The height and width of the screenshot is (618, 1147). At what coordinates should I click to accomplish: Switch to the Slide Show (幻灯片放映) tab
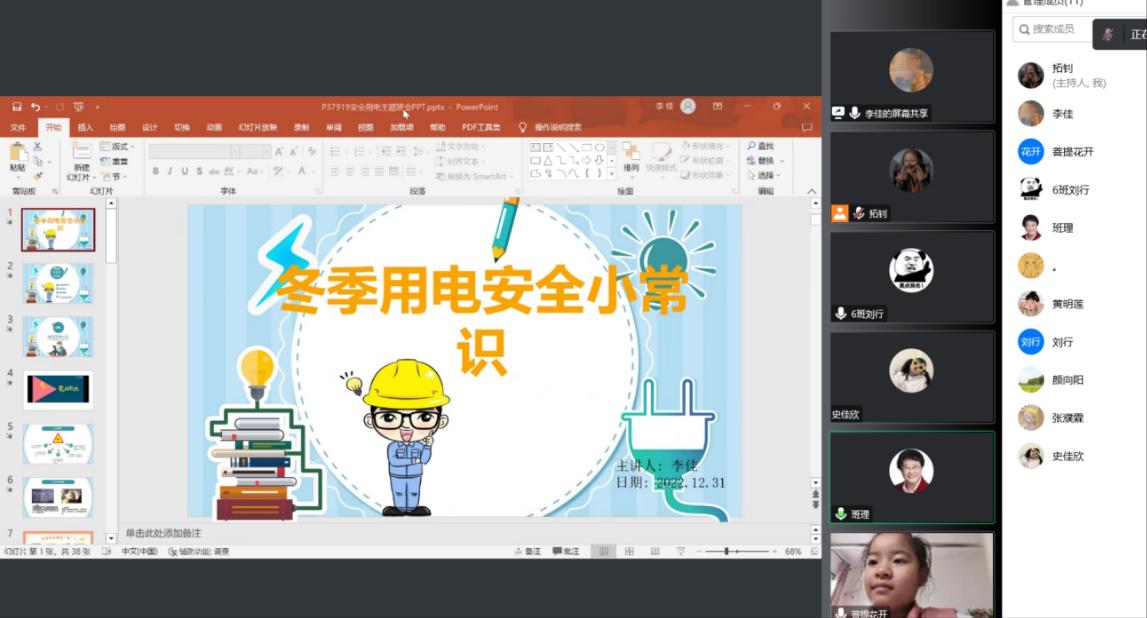(x=257, y=127)
